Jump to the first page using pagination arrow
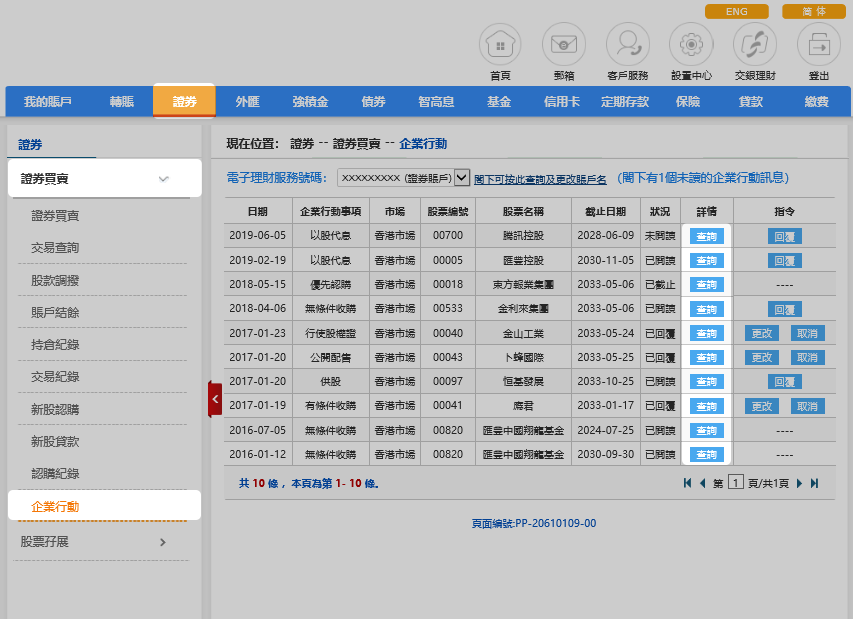This screenshot has width=853, height=619. pos(687,483)
